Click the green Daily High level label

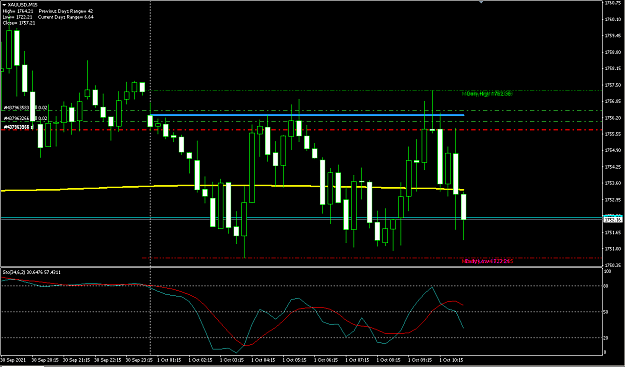[x=487, y=94]
